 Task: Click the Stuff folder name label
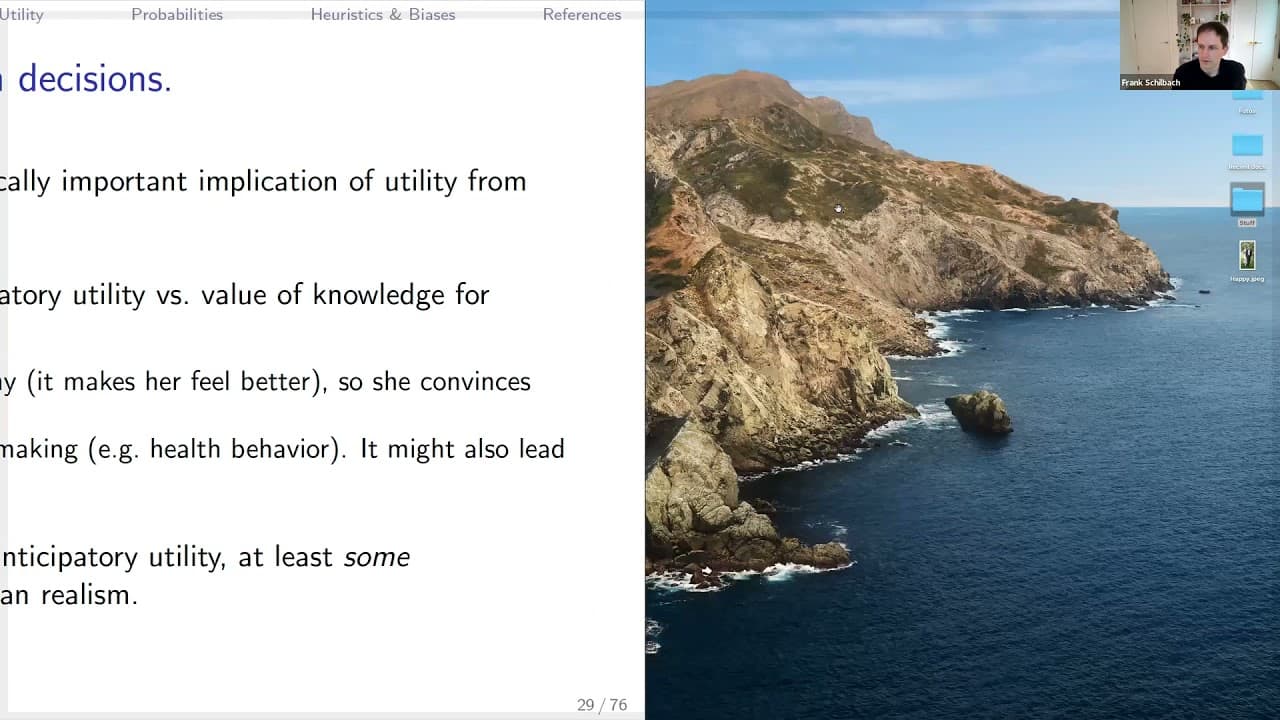(1247, 223)
